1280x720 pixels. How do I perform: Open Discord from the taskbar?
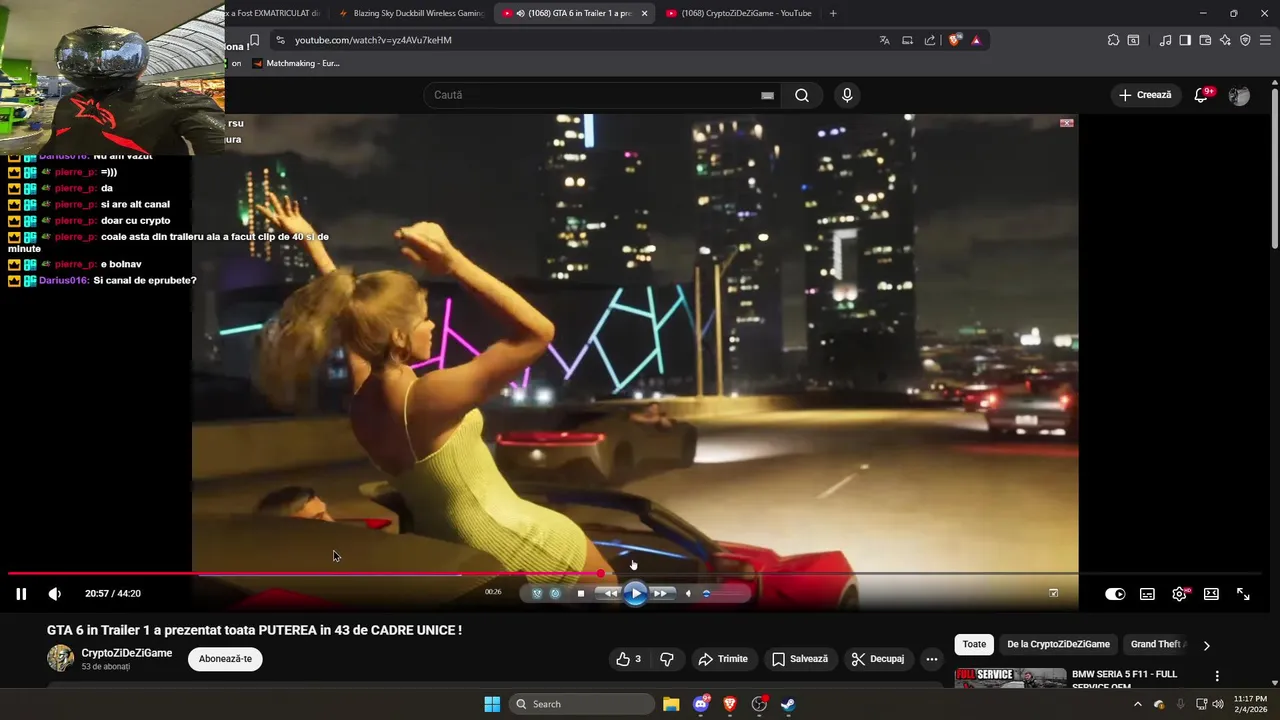tap(701, 704)
